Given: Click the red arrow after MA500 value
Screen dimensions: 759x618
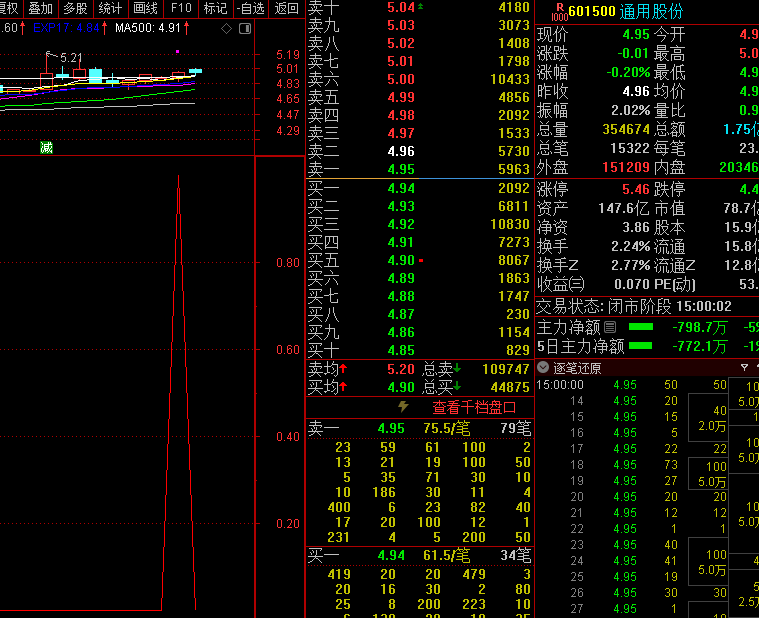Looking at the screenshot, I should (186, 28).
